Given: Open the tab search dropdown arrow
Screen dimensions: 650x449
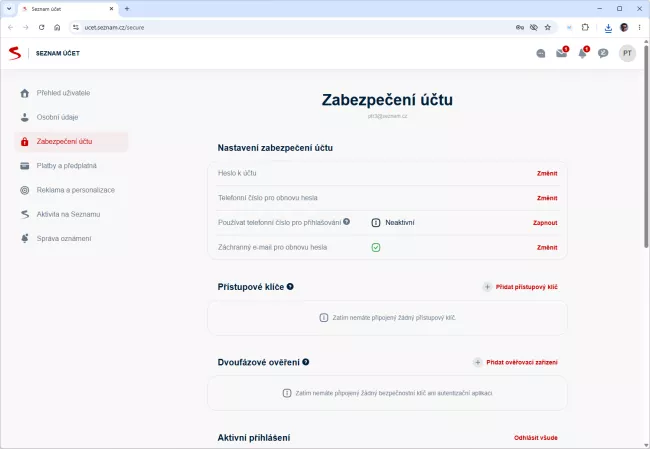Looking at the screenshot, I should coord(9,8).
